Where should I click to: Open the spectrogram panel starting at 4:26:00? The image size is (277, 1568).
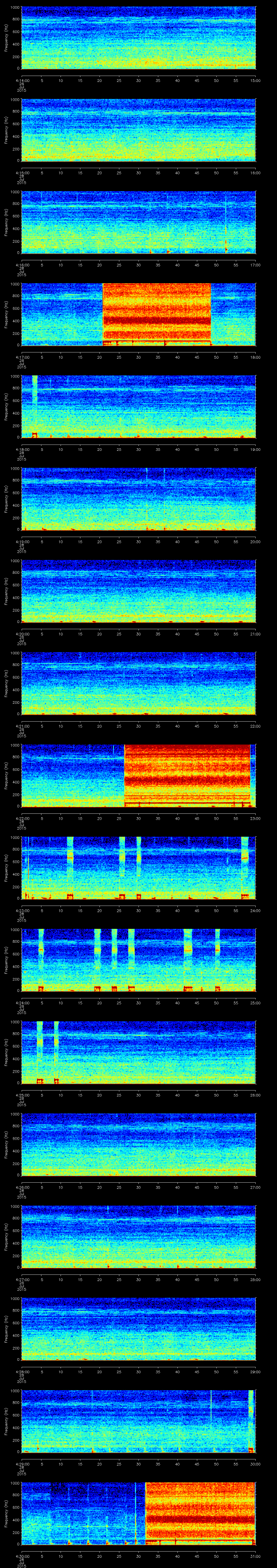point(138,1144)
